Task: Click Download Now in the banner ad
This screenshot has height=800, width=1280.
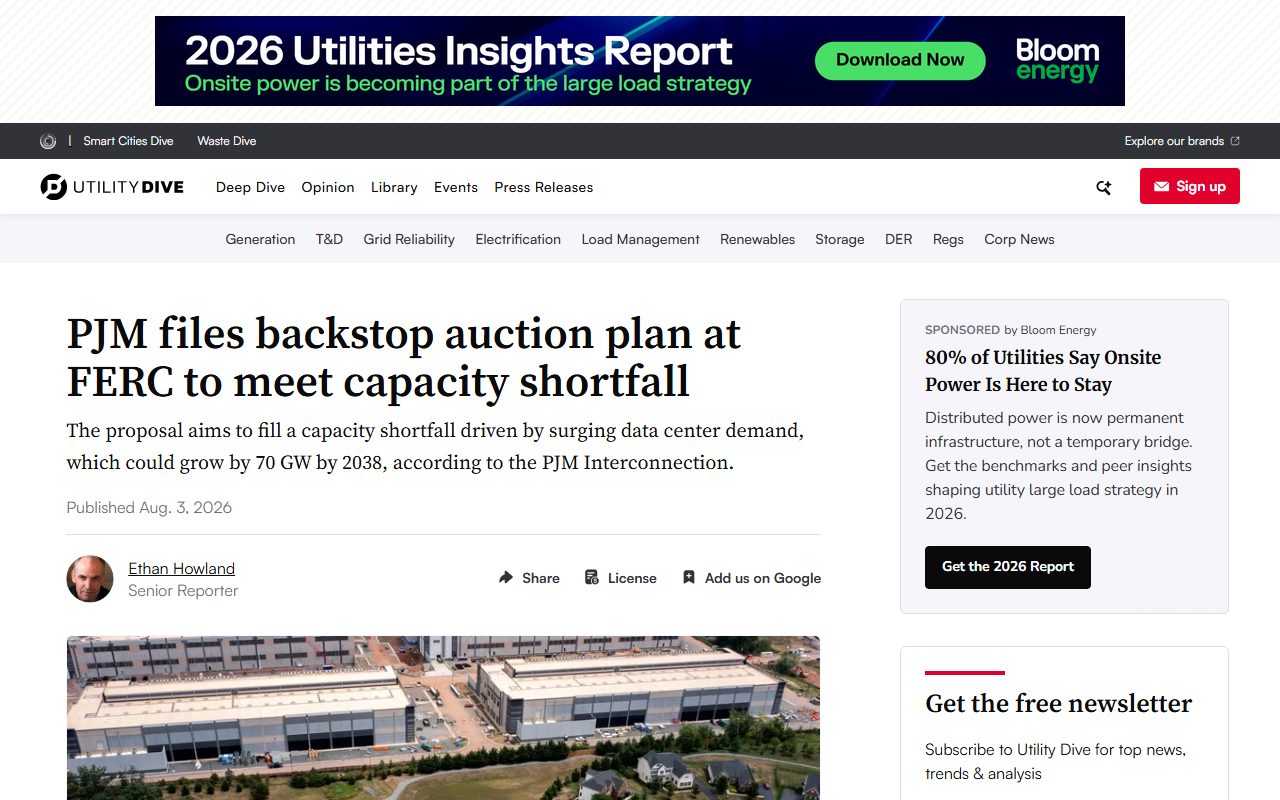Action: (x=900, y=60)
